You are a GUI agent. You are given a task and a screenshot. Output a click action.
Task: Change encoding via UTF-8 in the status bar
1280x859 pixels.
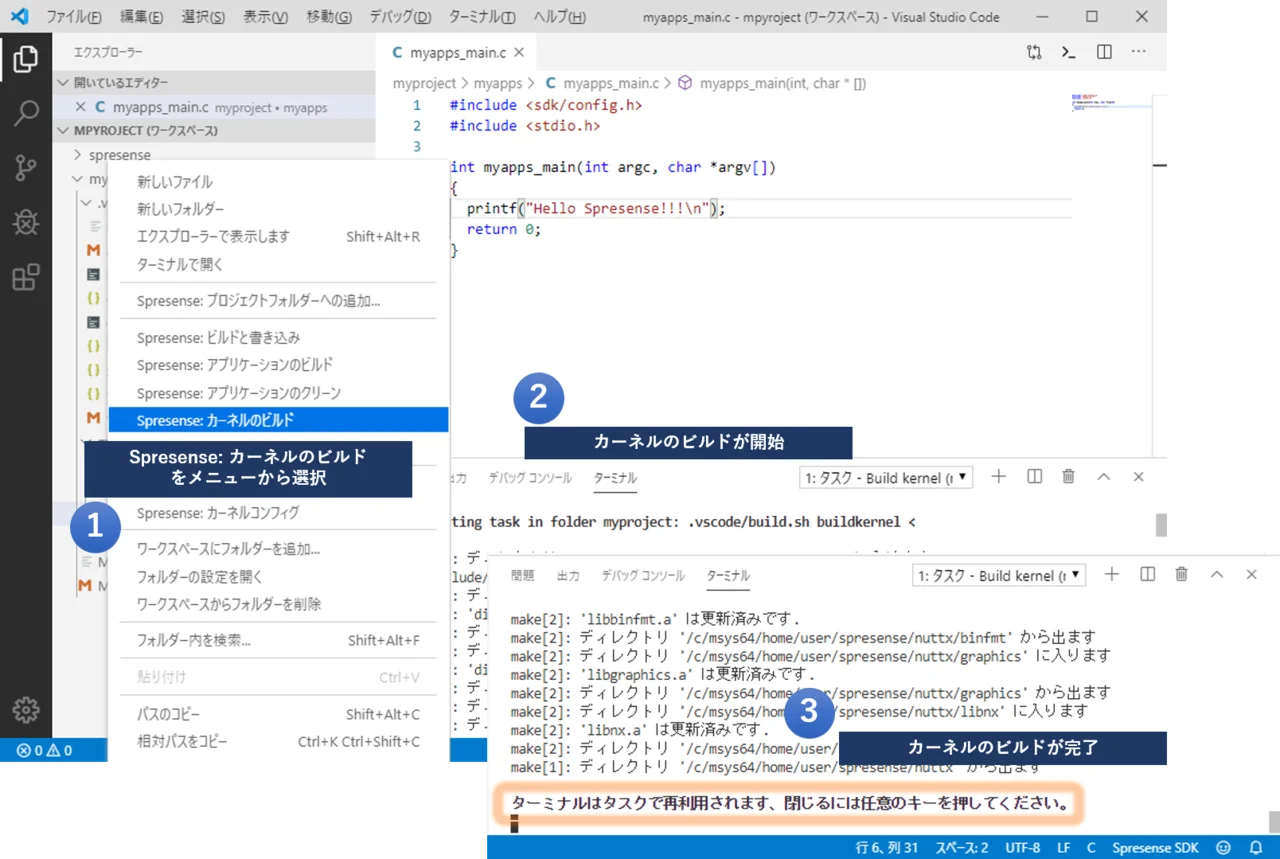(x=1022, y=848)
